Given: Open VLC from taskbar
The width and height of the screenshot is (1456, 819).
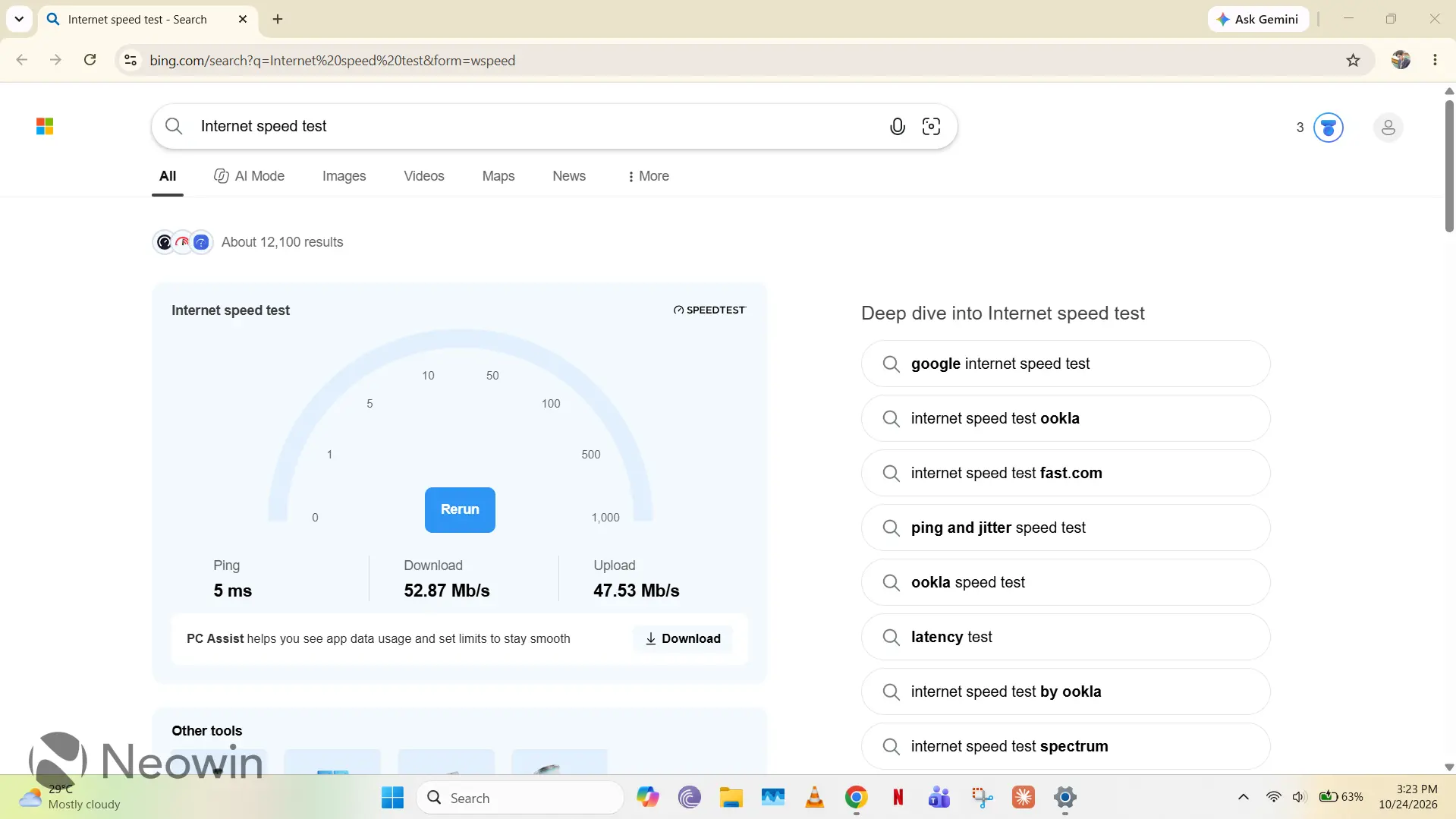Looking at the screenshot, I should (814, 798).
